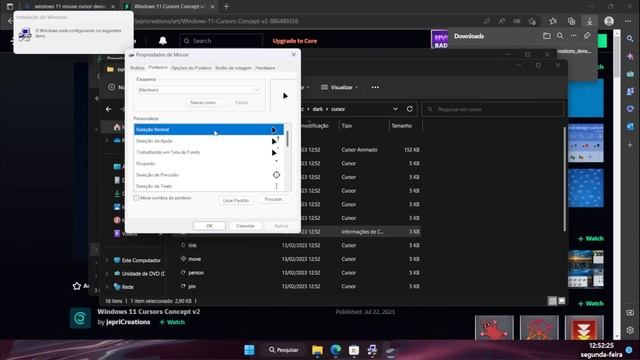This screenshot has width=640, height=360.
Task: Switch Explorer to large icons view
Action: [562, 301]
